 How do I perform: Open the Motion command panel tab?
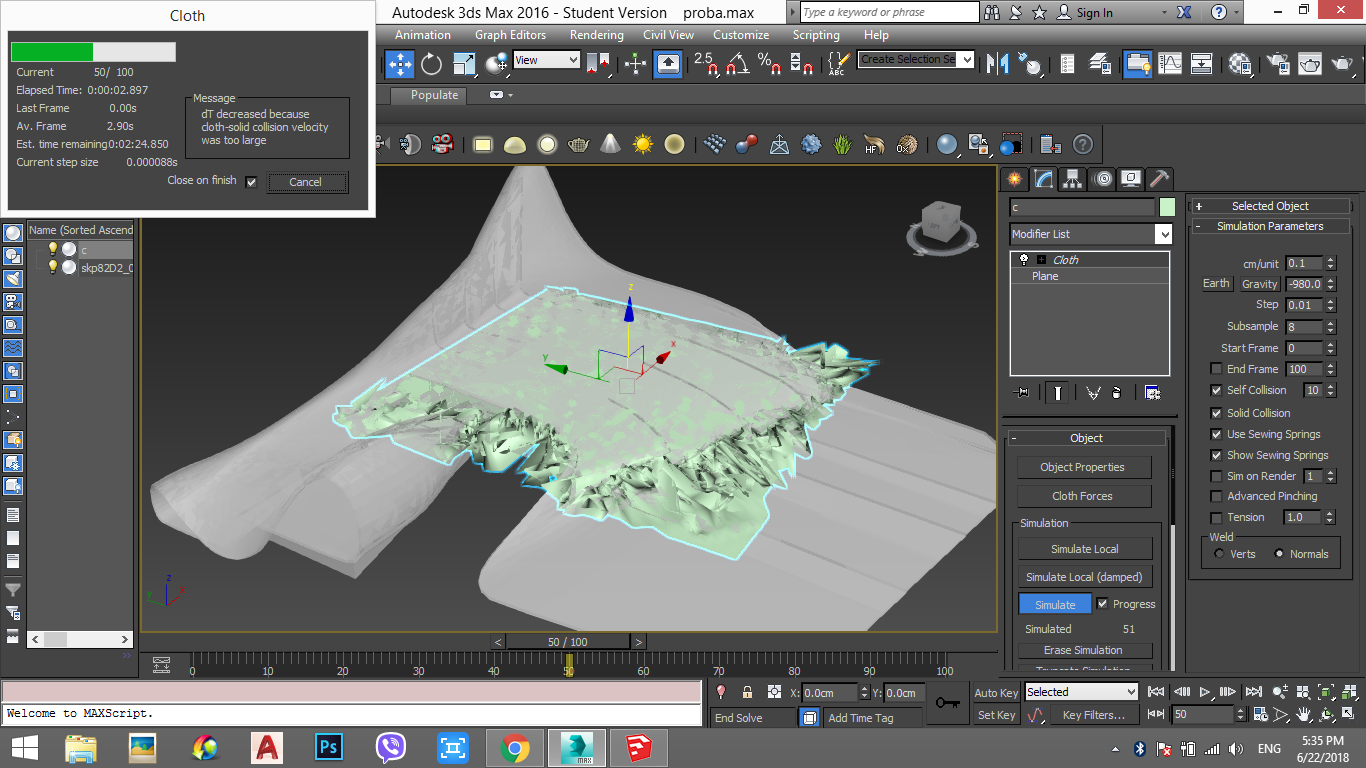[x=1102, y=179]
